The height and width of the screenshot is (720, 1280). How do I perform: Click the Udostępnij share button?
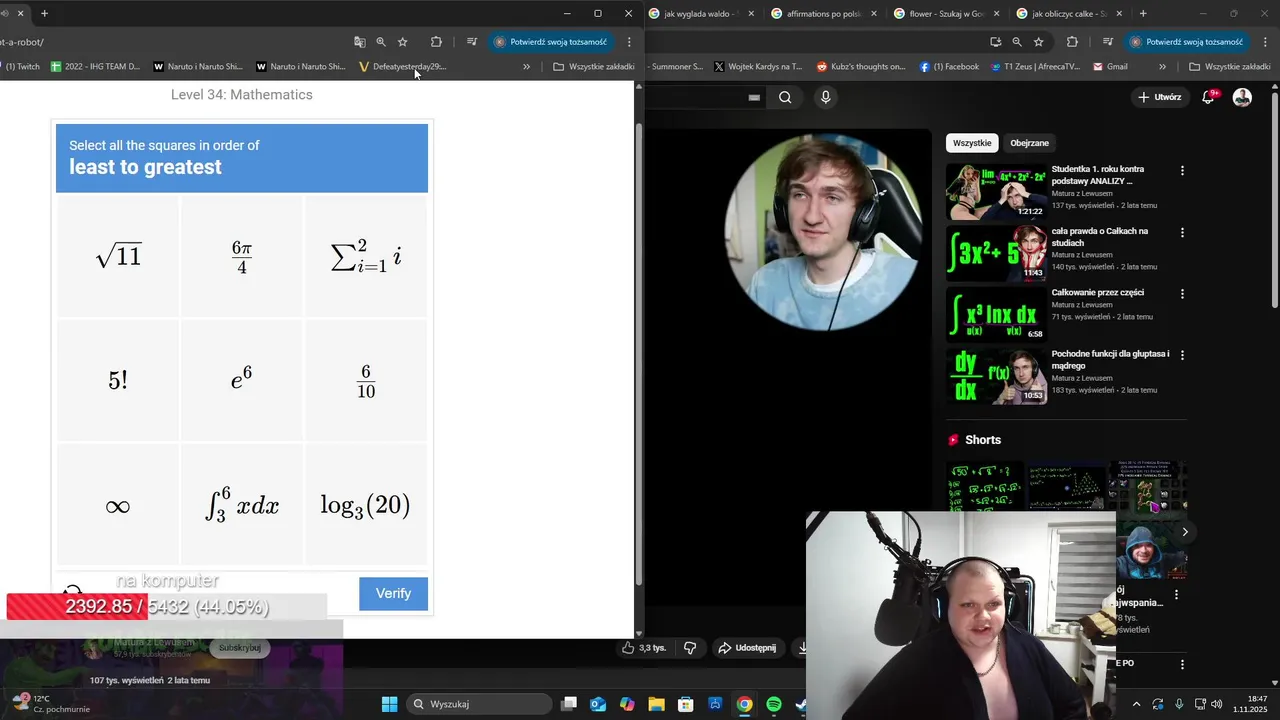tap(747, 648)
